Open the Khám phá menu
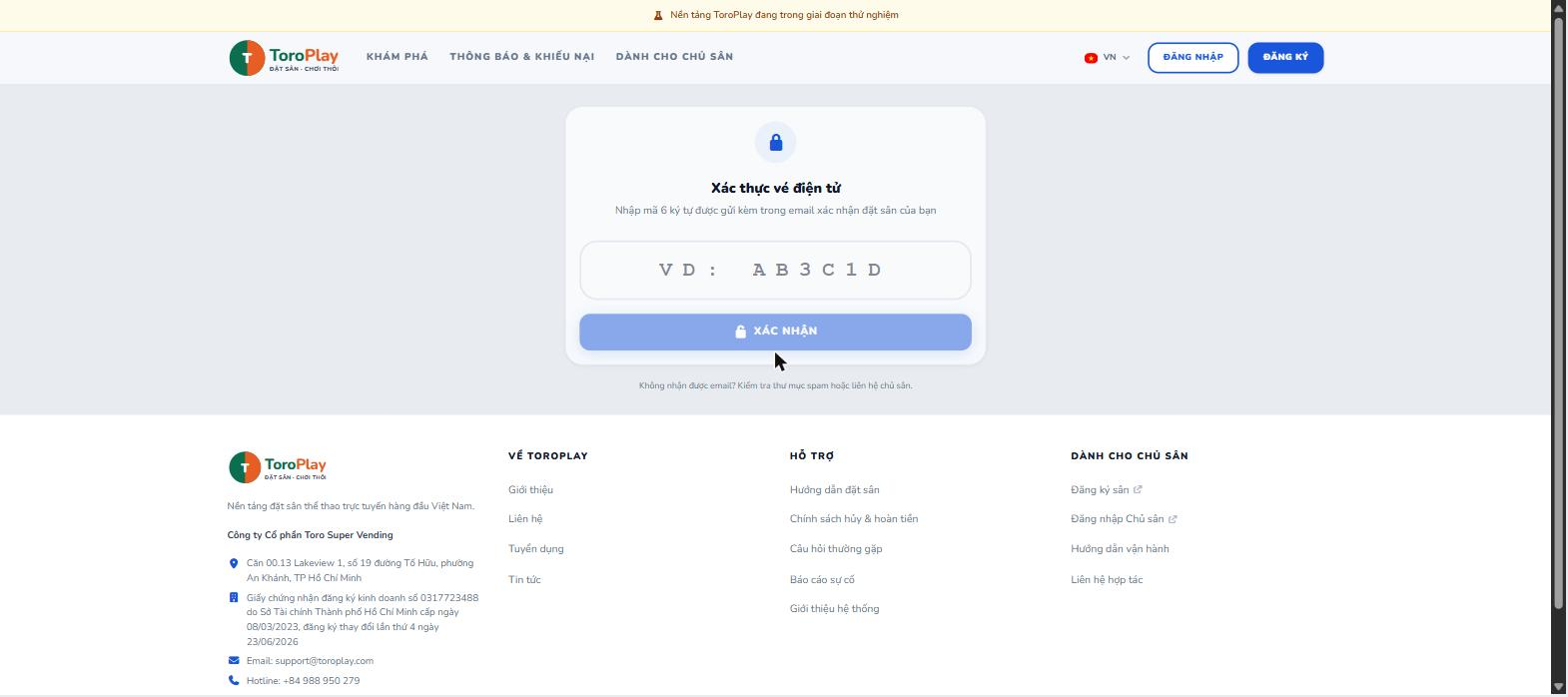 pos(397,57)
